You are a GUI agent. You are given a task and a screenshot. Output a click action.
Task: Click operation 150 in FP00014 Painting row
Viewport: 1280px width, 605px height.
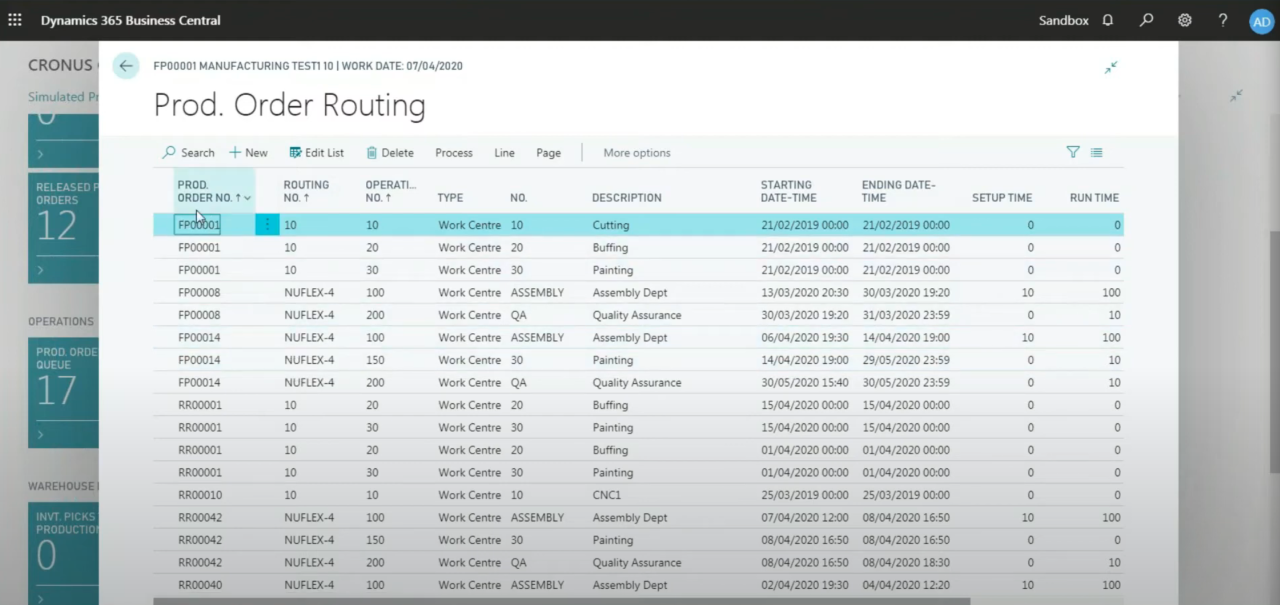pos(375,360)
